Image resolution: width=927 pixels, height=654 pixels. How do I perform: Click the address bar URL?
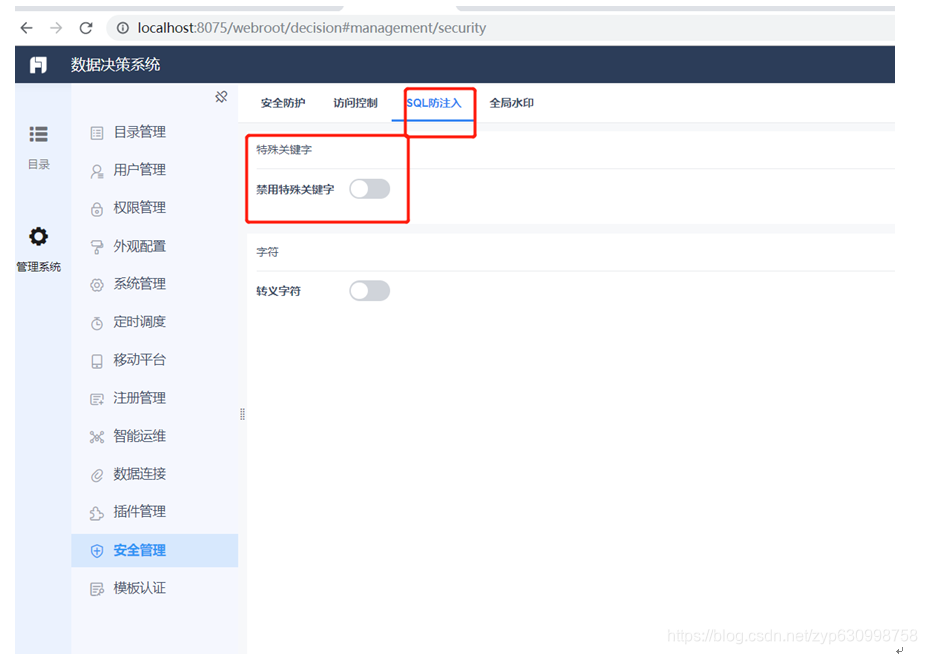[312, 28]
